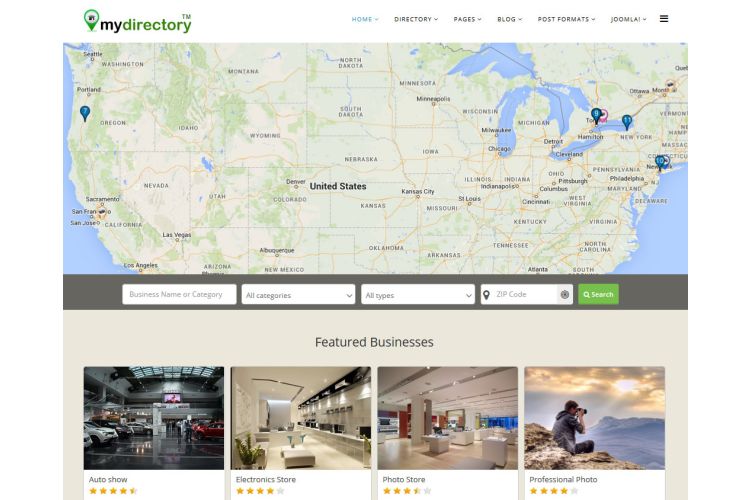Click the hamburger menu icon in header

pyautogui.click(x=663, y=19)
